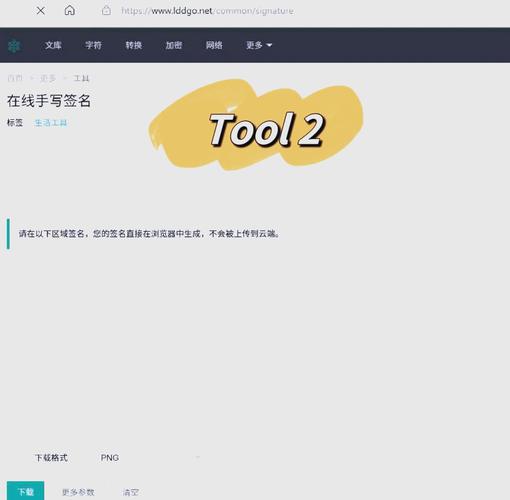The height and width of the screenshot is (500, 510).
Task: Go to the first breadcrumb link
Action: click(15, 78)
